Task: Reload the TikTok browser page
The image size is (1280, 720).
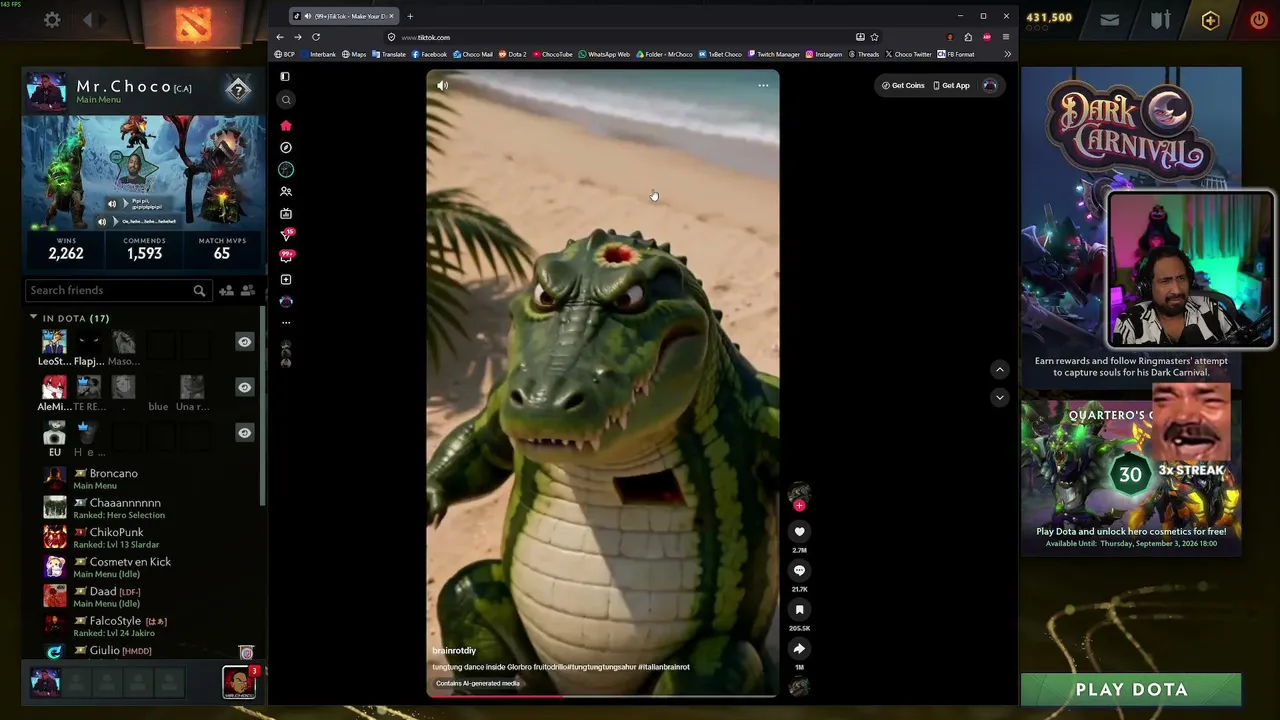Action: click(316, 38)
